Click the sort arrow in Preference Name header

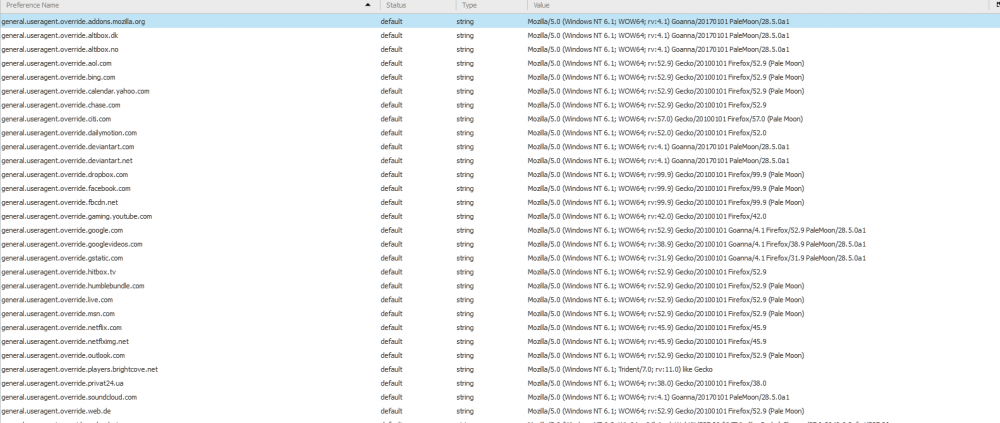[367, 6]
